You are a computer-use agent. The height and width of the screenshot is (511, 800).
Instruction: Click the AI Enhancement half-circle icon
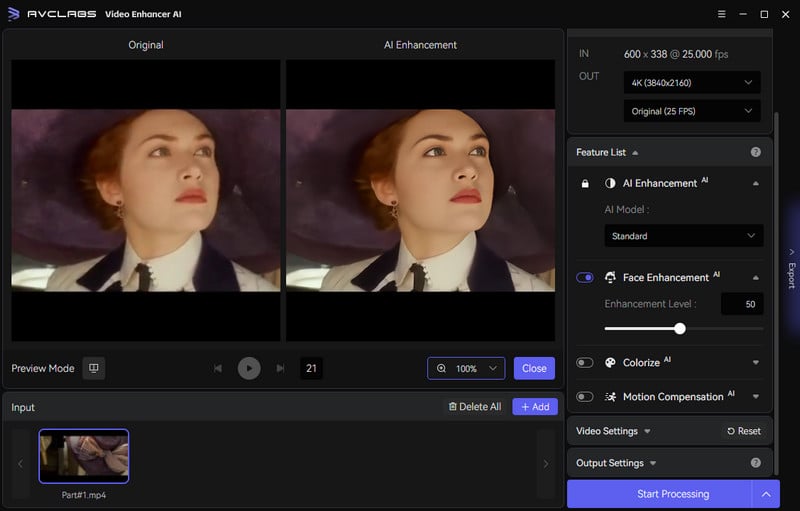point(610,183)
